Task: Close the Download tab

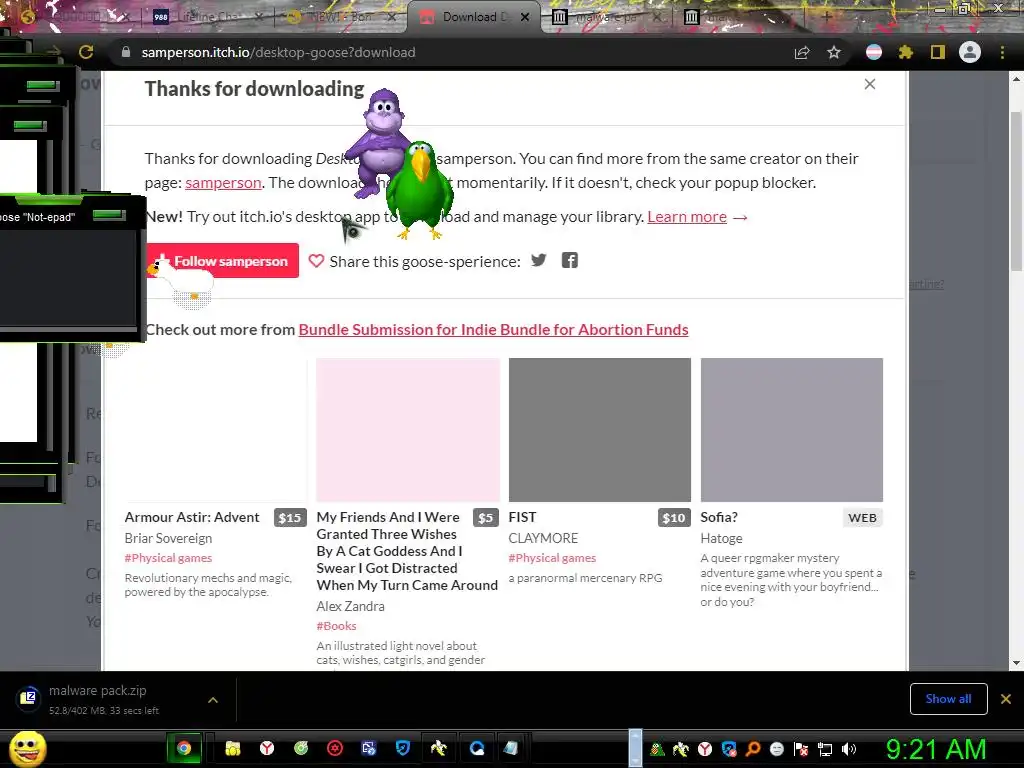Action: click(x=525, y=17)
